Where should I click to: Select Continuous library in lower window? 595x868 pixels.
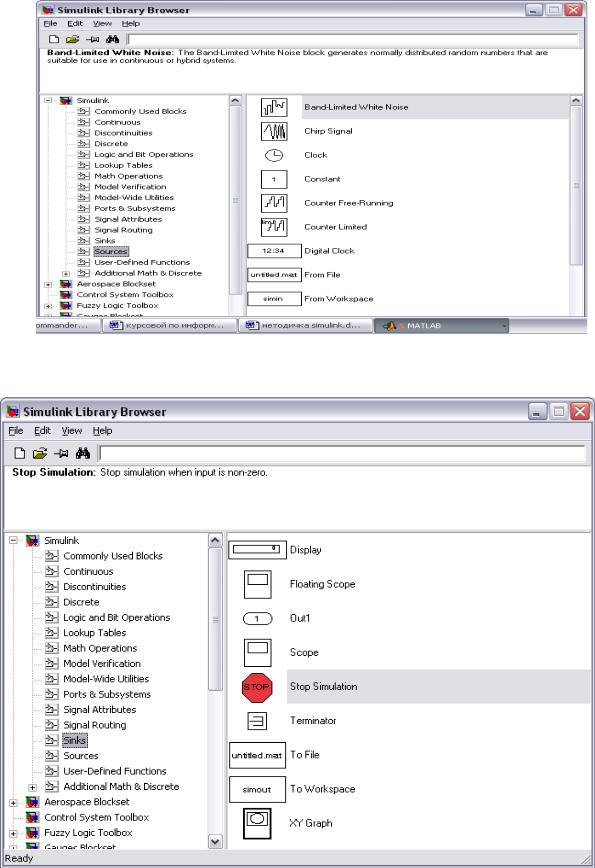pos(88,571)
